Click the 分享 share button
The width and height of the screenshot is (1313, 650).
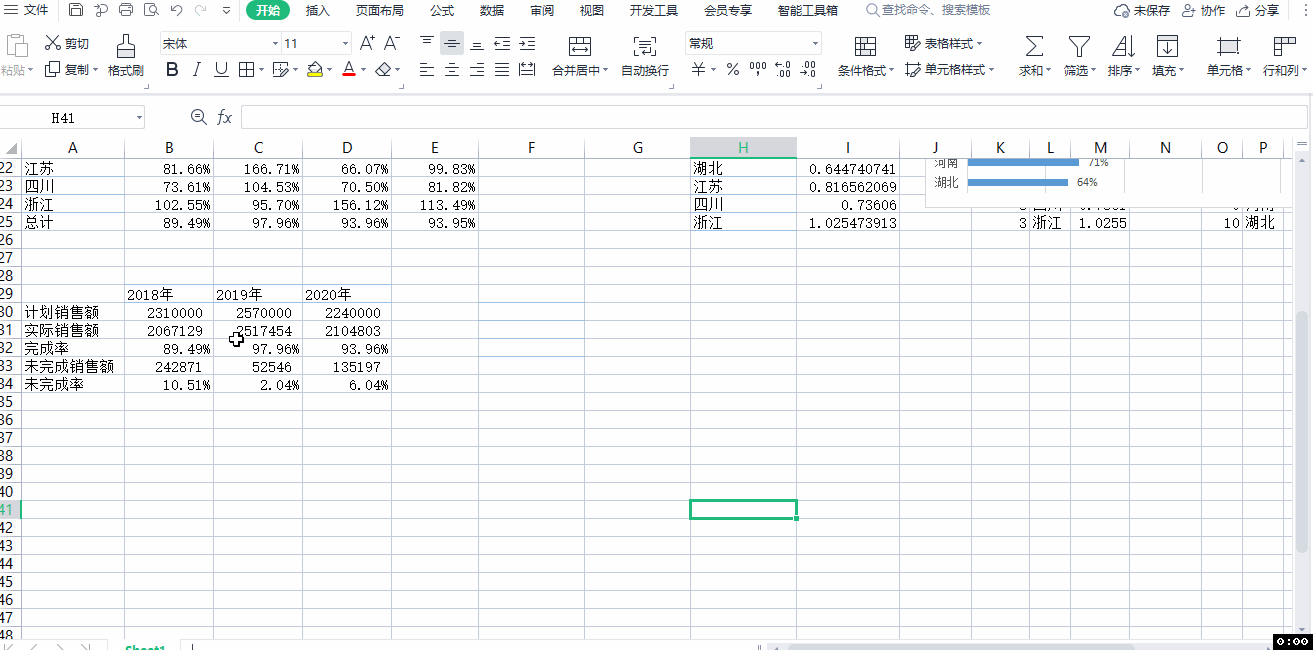pos(1258,10)
